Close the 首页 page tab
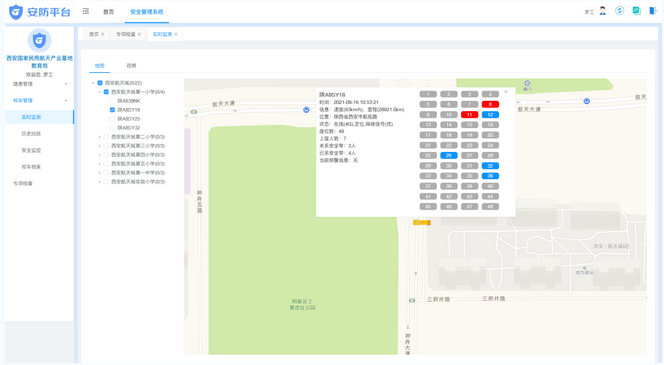The height and width of the screenshot is (365, 664). click(102, 34)
